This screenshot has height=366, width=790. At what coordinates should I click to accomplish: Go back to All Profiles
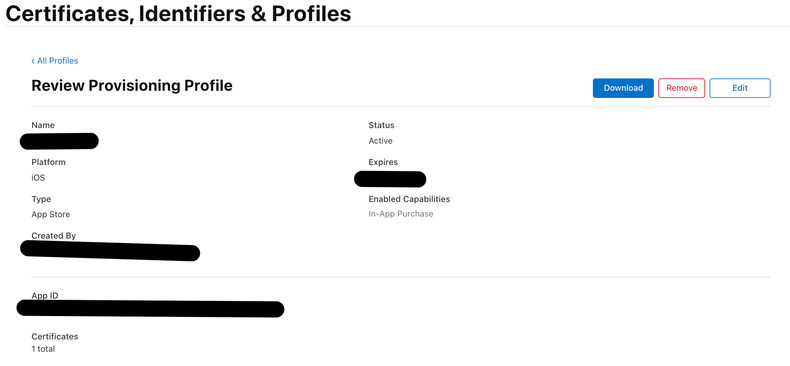click(x=55, y=61)
